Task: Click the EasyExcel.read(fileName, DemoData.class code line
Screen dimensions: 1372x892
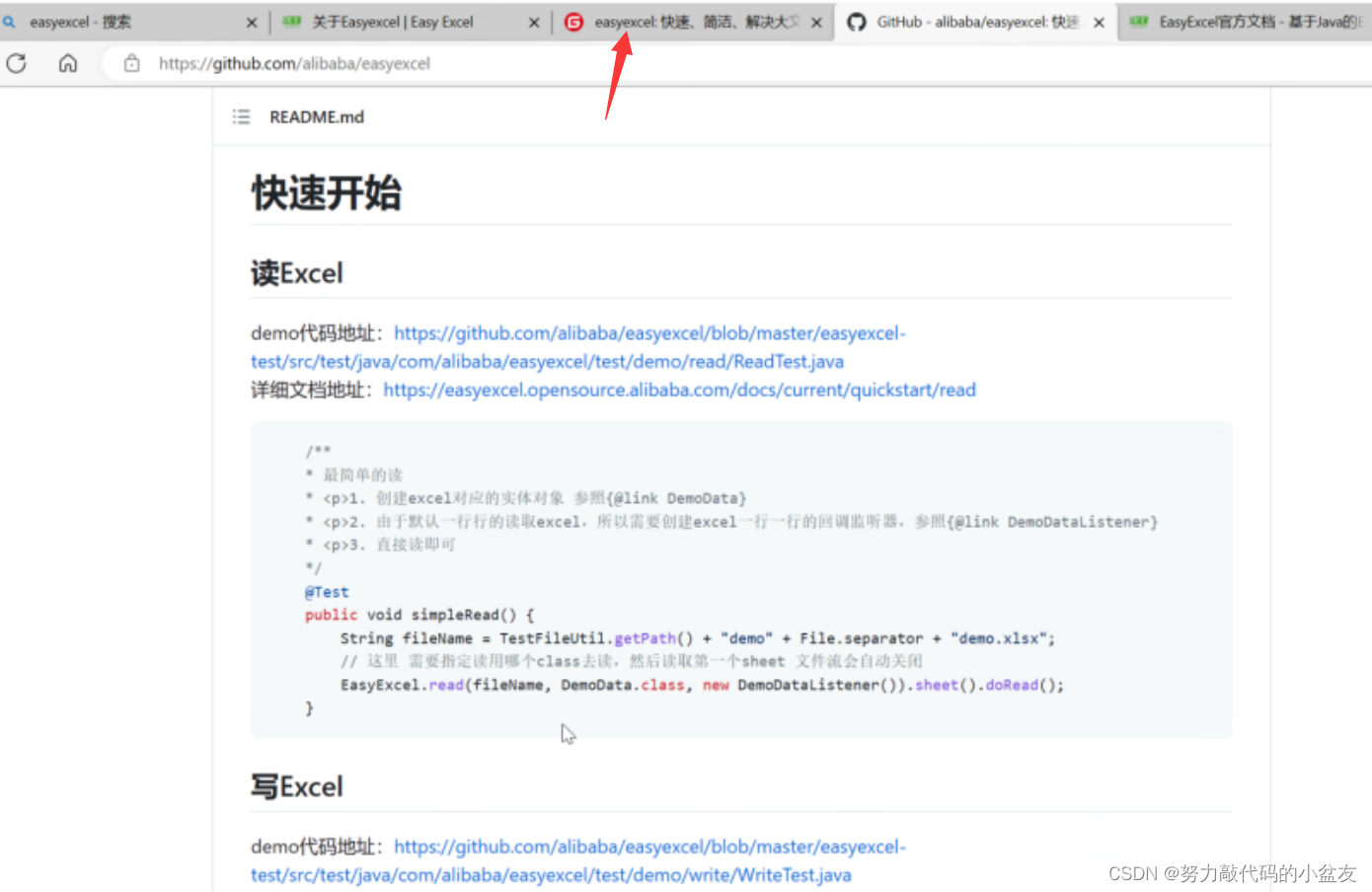Action: [x=702, y=685]
